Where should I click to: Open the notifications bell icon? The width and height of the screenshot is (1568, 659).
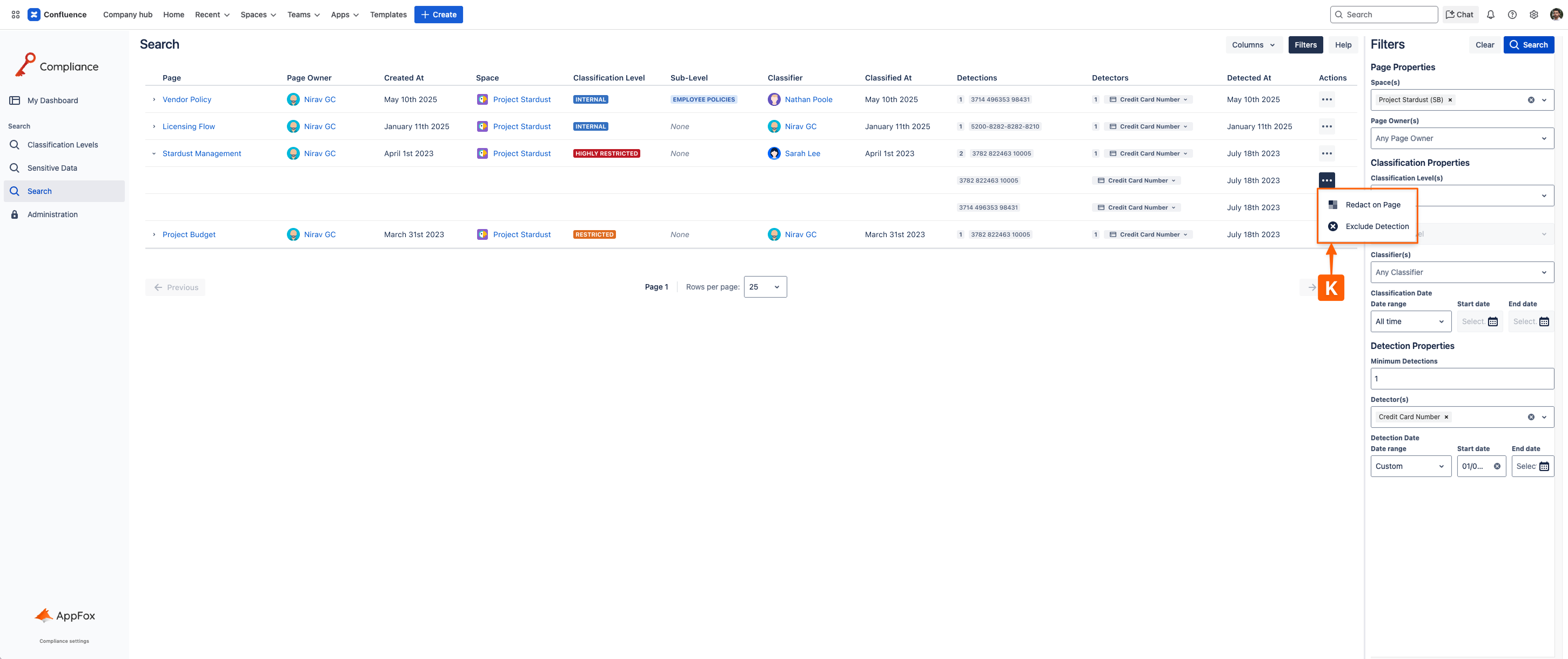pyautogui.click(x=1490, y=15)
